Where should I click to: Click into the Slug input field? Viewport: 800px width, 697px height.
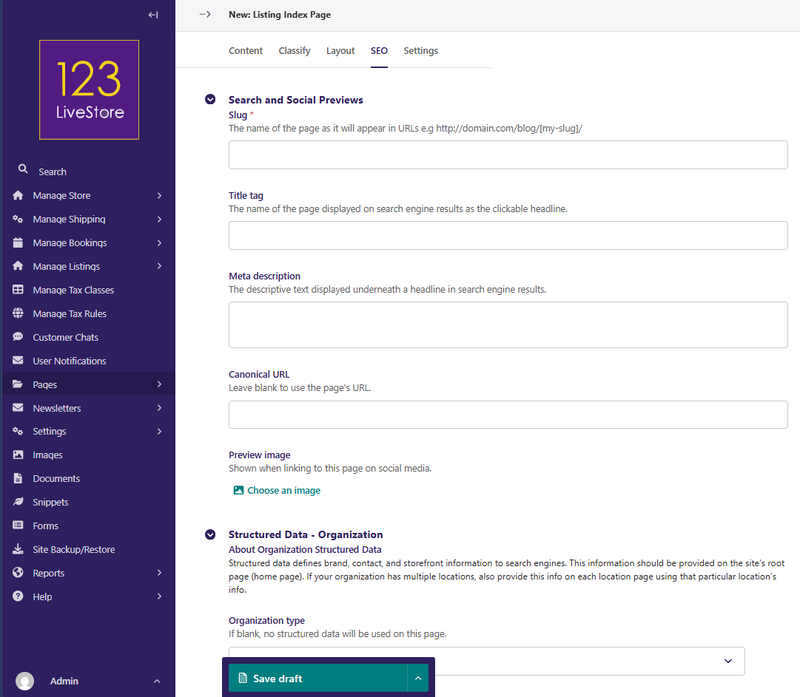508,155
